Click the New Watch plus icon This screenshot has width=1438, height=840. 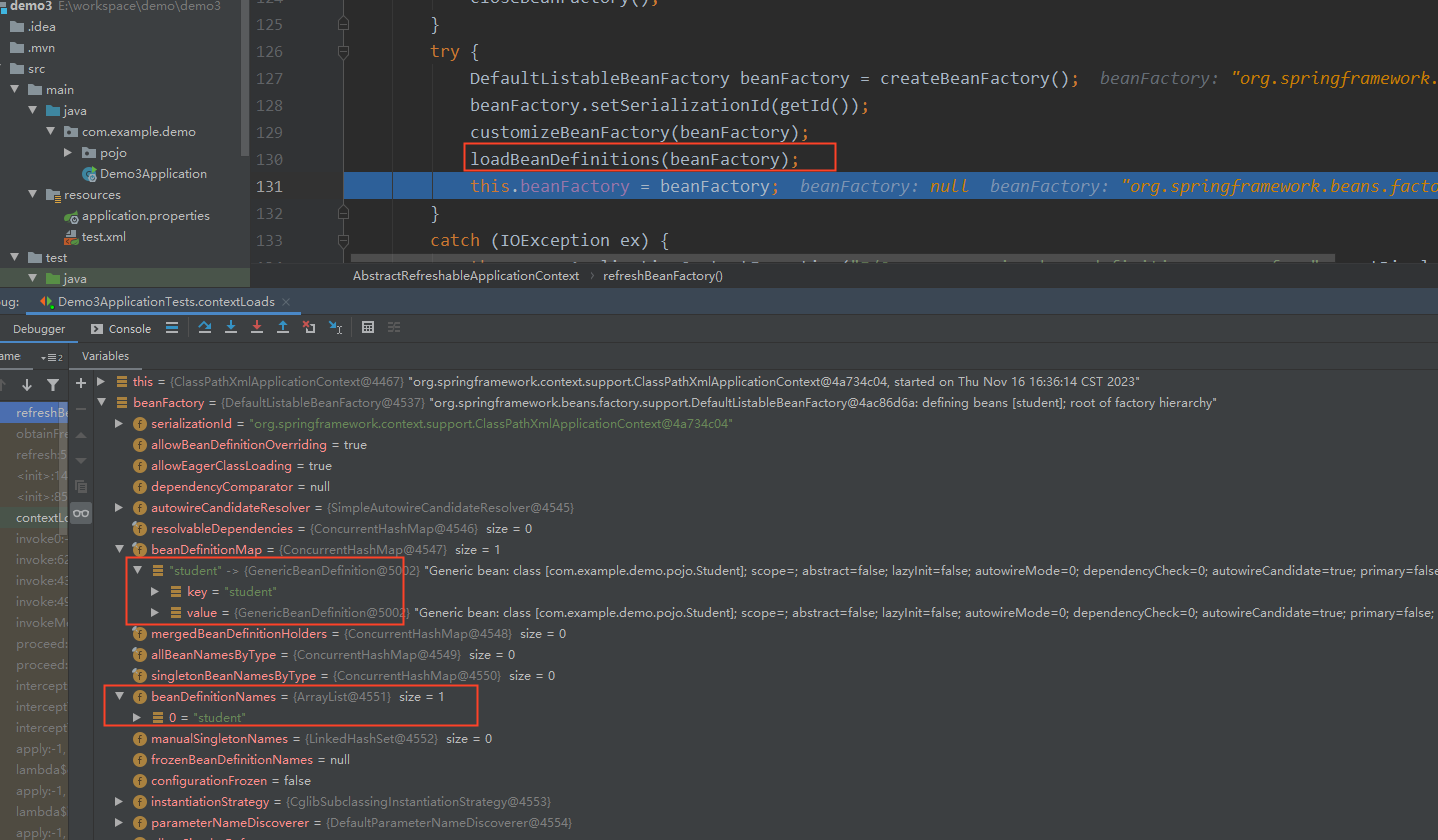[x=81, y=383]
